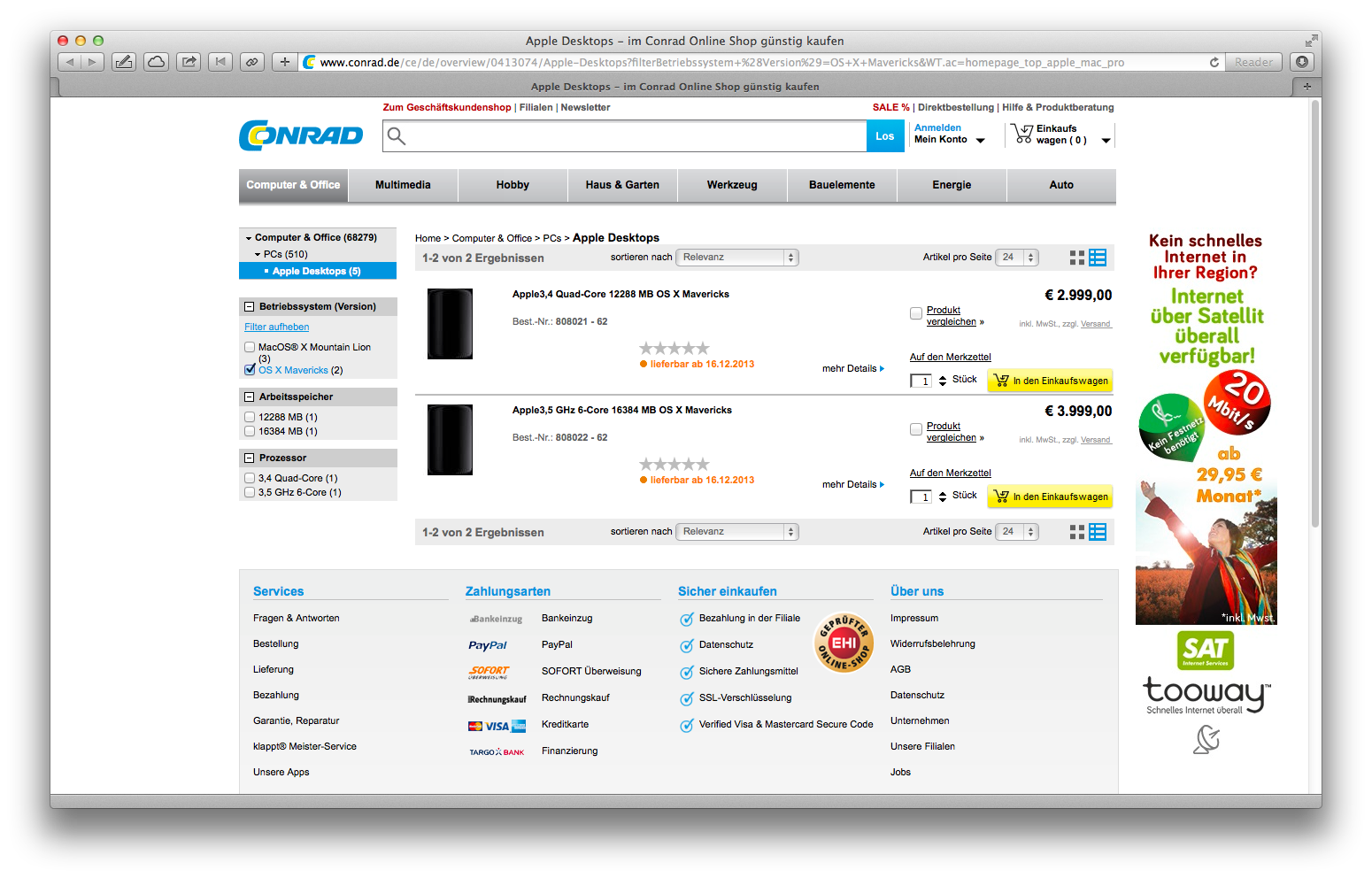Viewport: 1372px width, 878px height.
Task: Tick compare checkbox for 2.999,00 product
Action: click(x=916, y=313)
